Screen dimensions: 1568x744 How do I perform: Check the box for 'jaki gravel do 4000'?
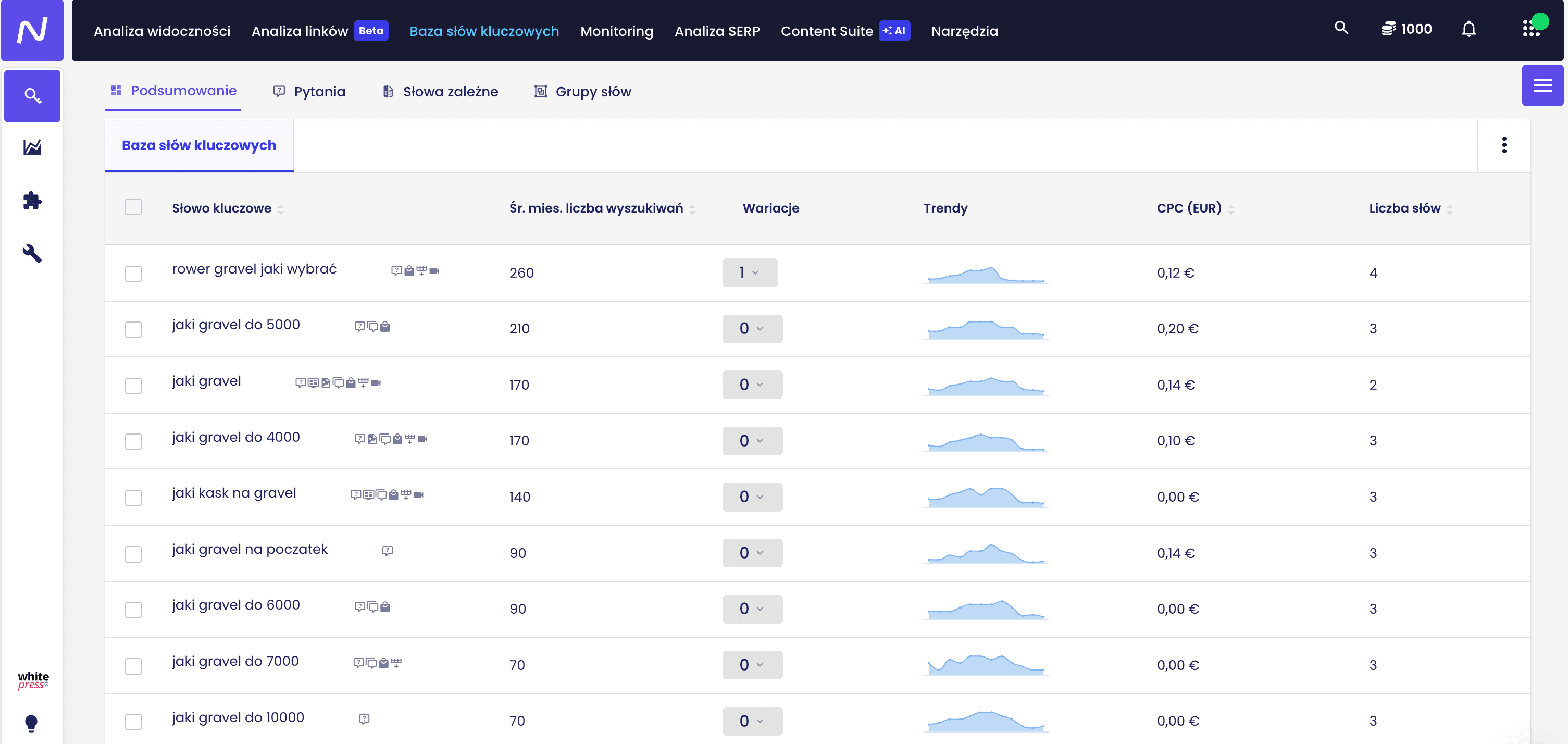(x=133, y=441)
